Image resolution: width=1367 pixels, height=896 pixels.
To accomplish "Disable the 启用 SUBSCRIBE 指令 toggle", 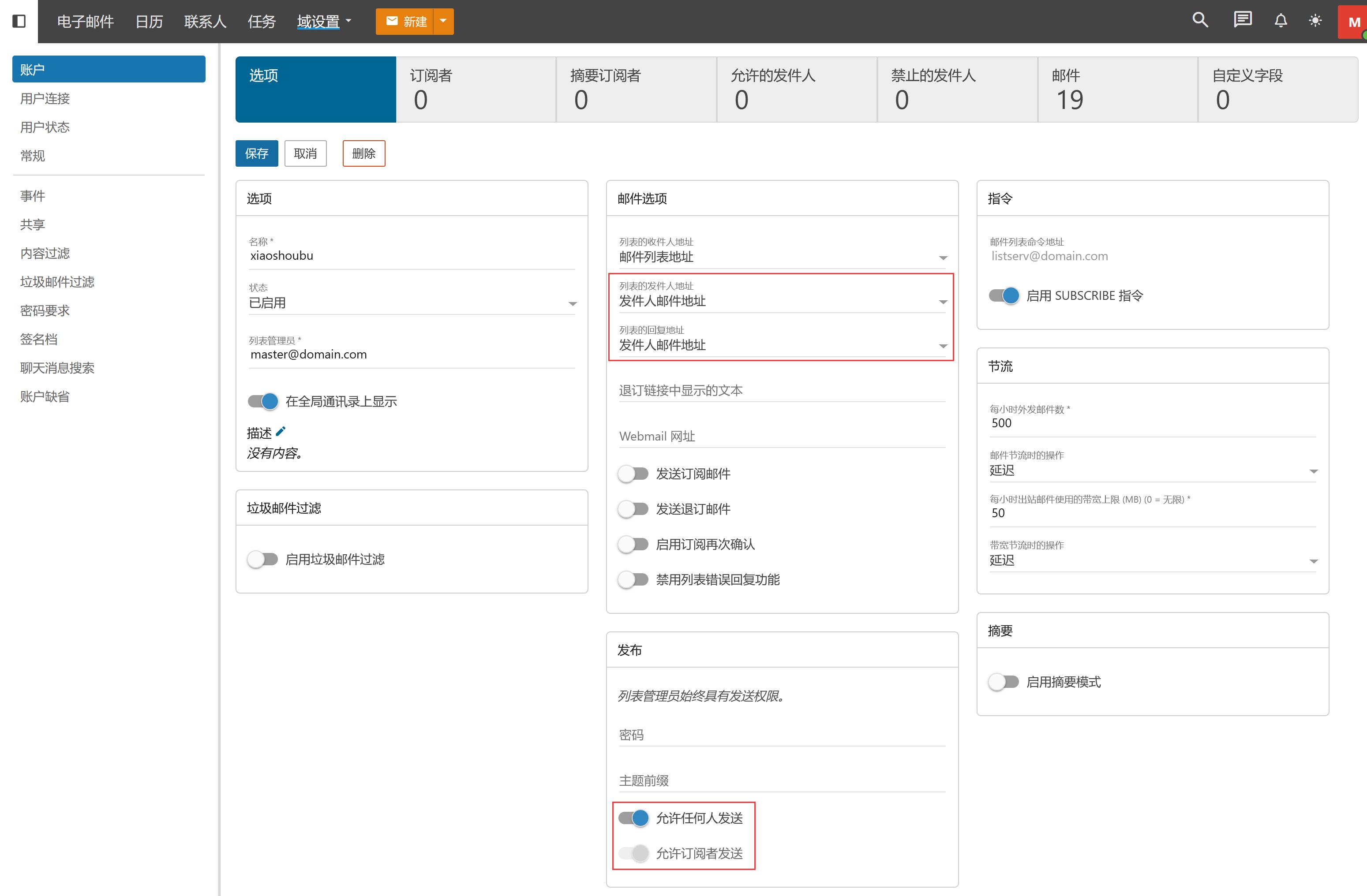I will pyautogui.click(x=1004, y=295).
